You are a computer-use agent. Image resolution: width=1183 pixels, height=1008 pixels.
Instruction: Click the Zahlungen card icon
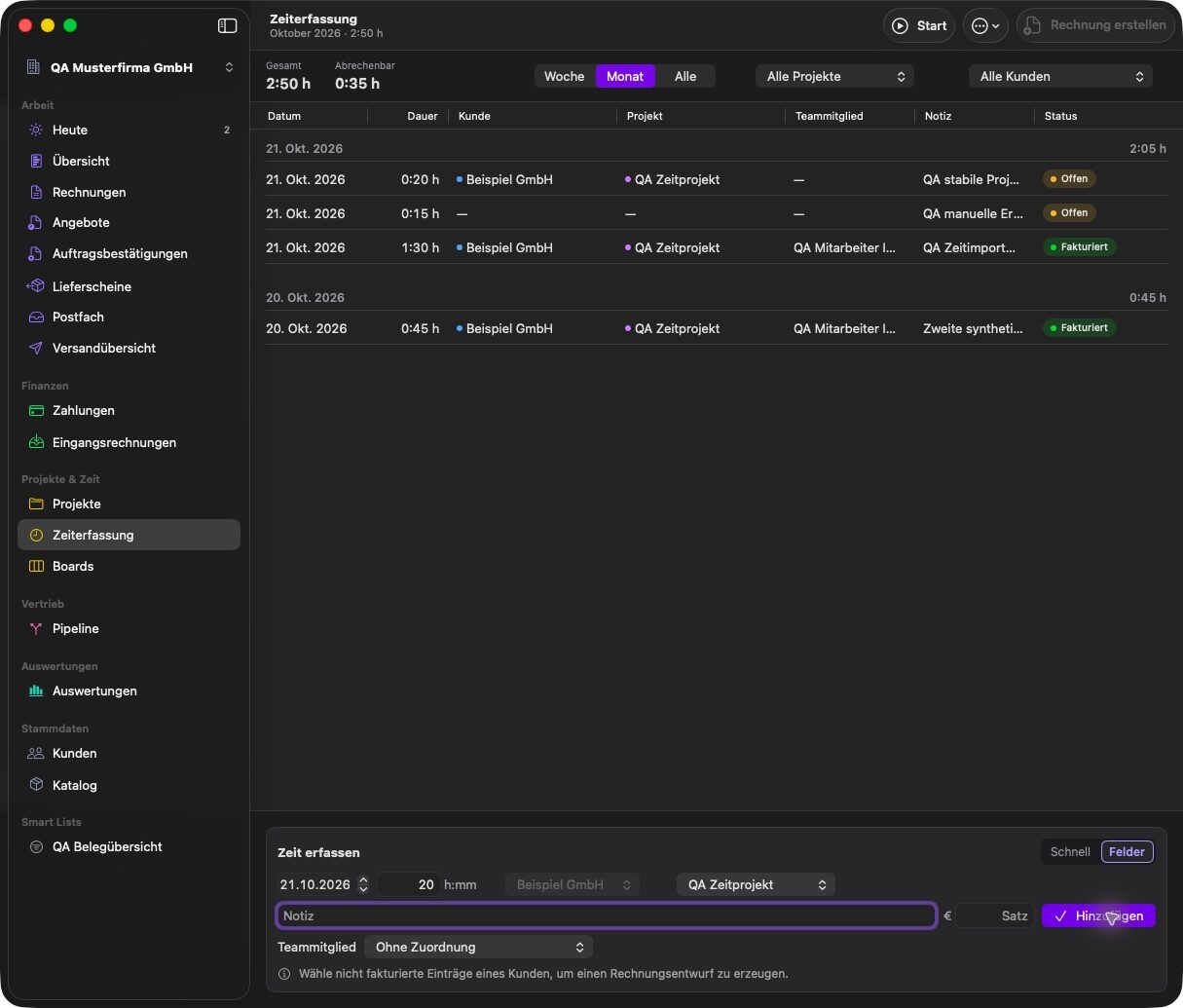coord(36,410)
